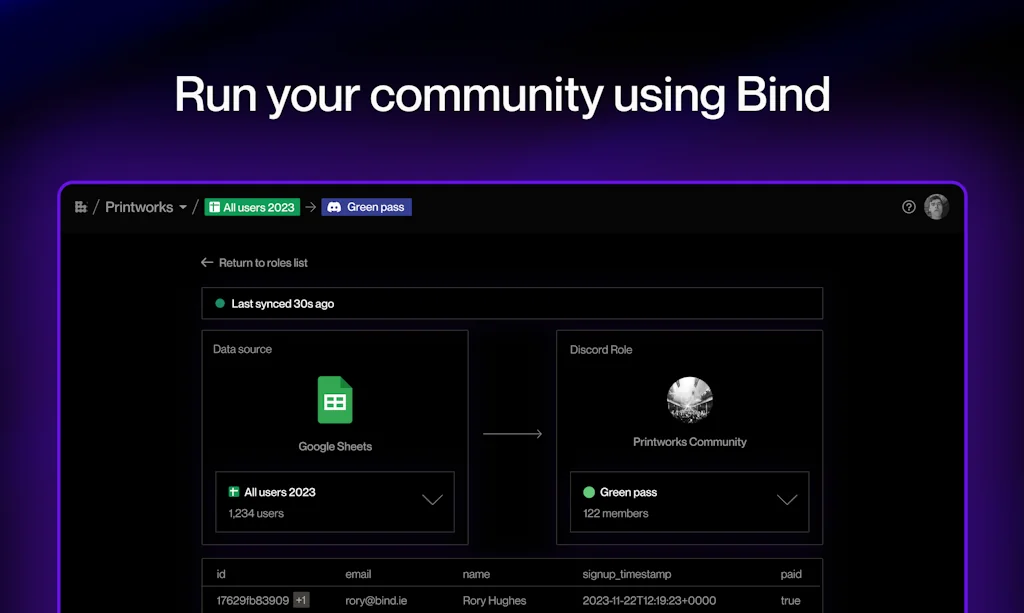
Task: Select the Green pass breadcrumb chip
Action: click(366, 207)
